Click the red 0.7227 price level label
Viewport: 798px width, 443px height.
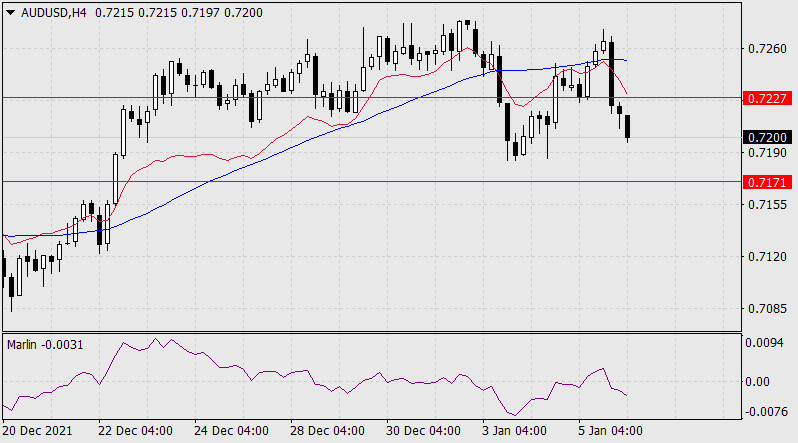[767, 98]
